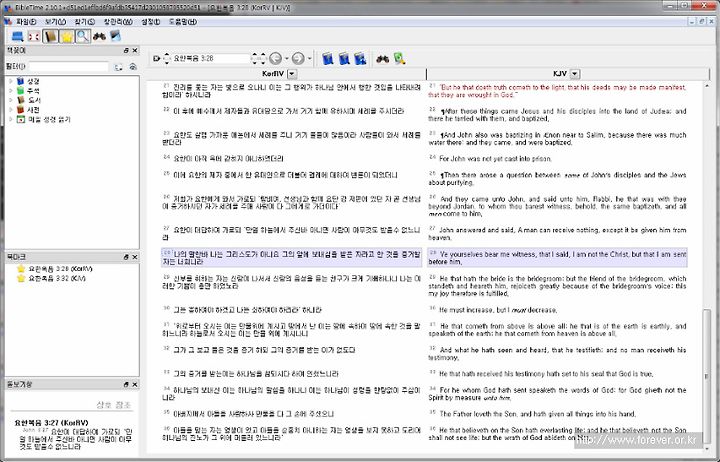720x462 pixels.
Task: Open the back history dropdown arrow
Action: coord(287,59)
